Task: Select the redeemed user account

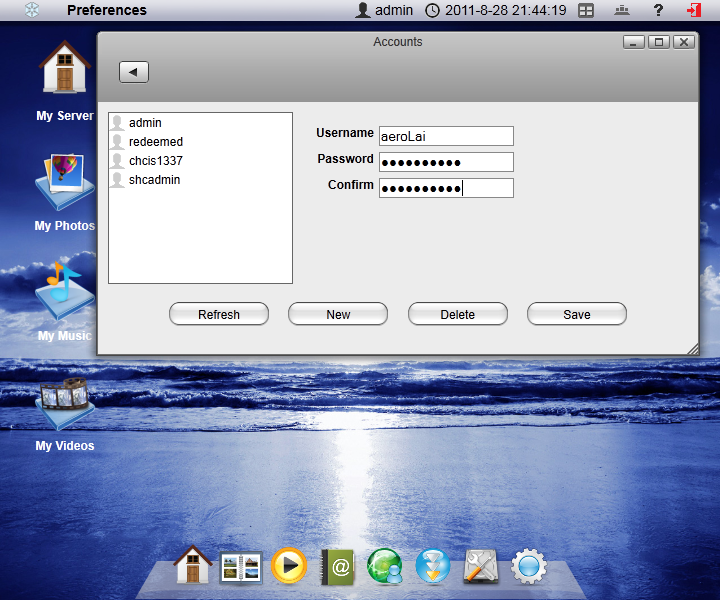Action: pos(156,142)
